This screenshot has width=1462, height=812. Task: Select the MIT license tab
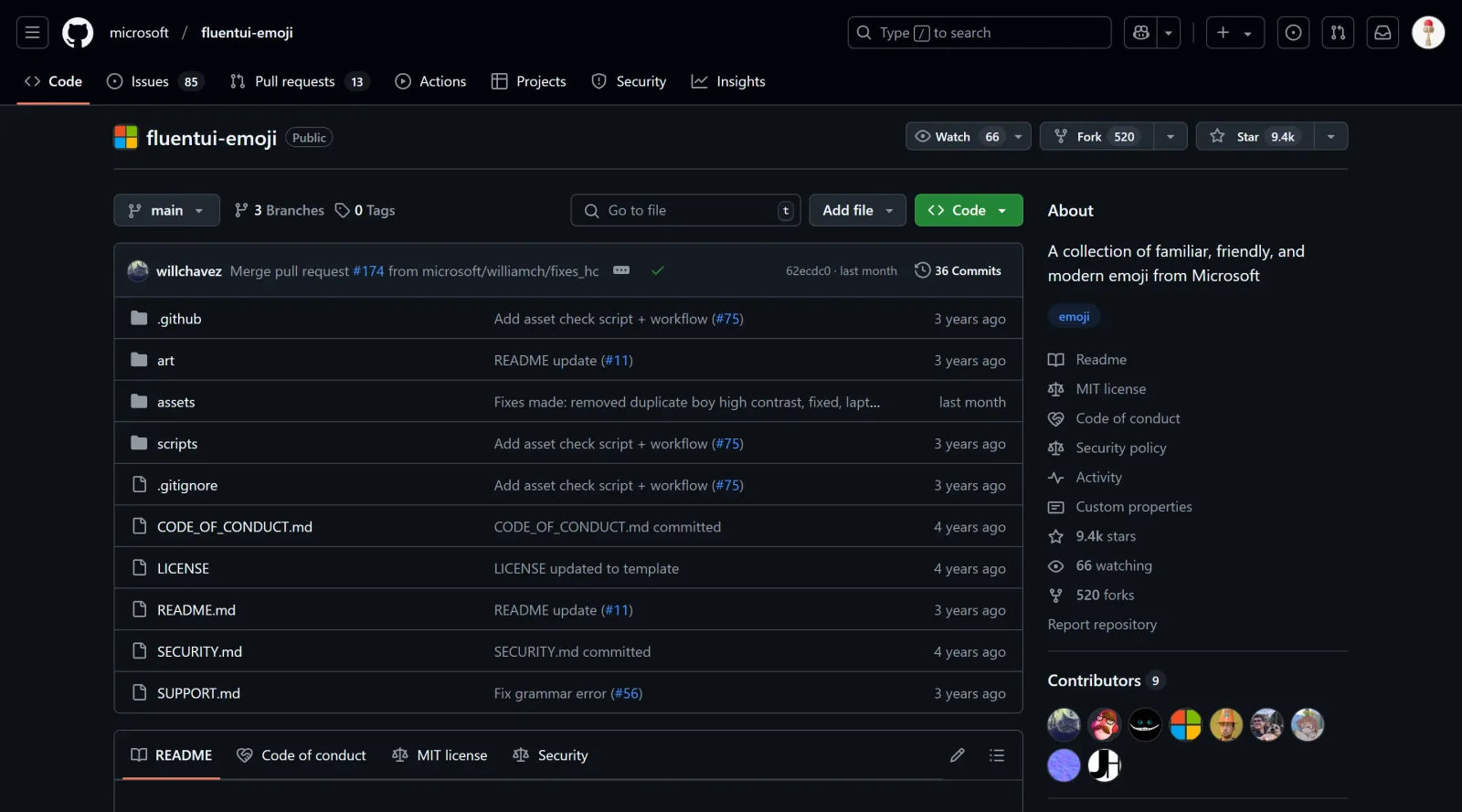[440, 755]
